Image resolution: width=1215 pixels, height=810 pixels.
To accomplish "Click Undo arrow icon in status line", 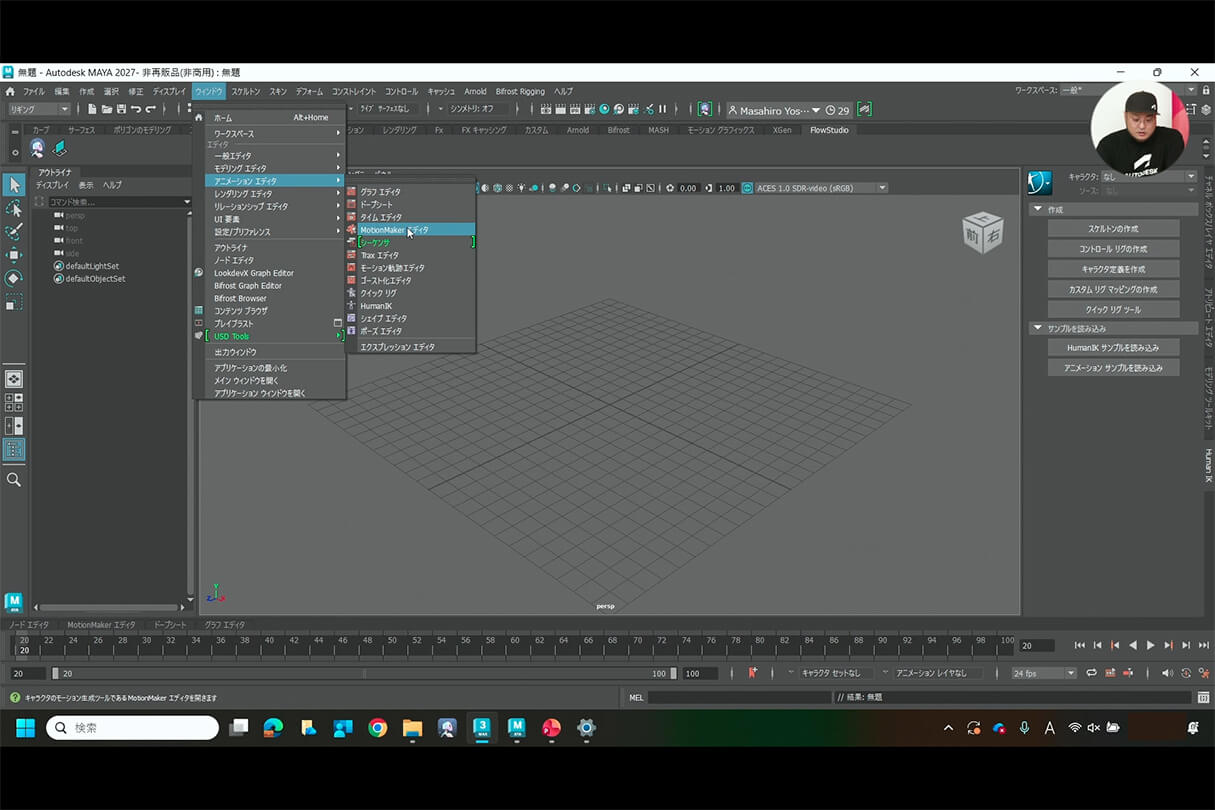I will pos(136,109).
